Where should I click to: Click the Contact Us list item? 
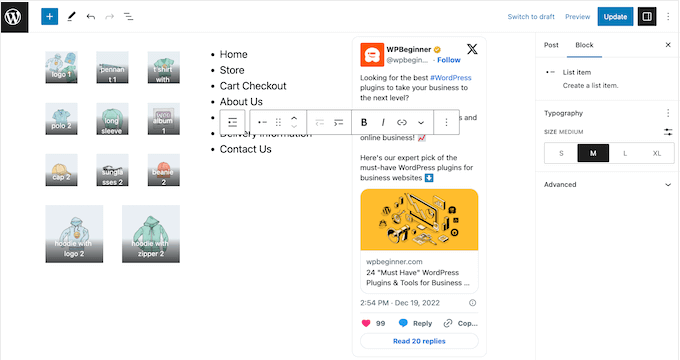coord(245,149)
